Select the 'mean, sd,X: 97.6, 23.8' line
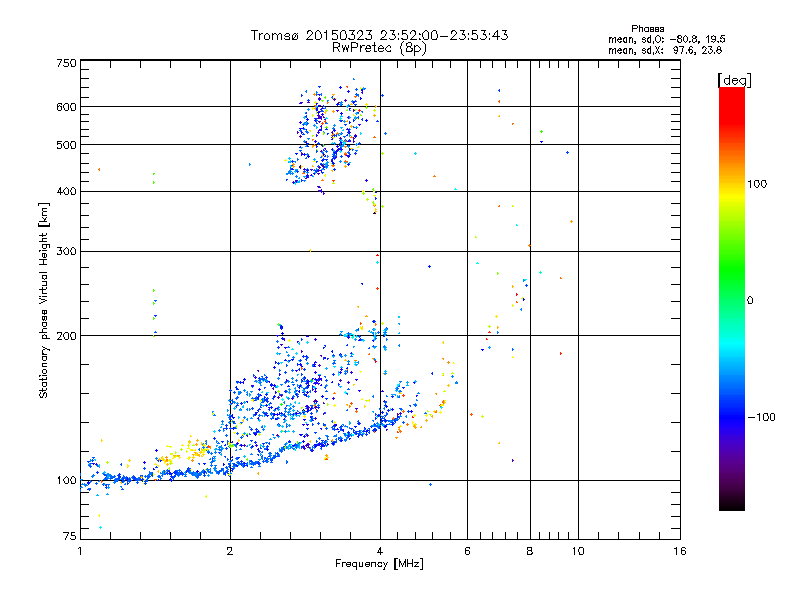 coord(665,50)
